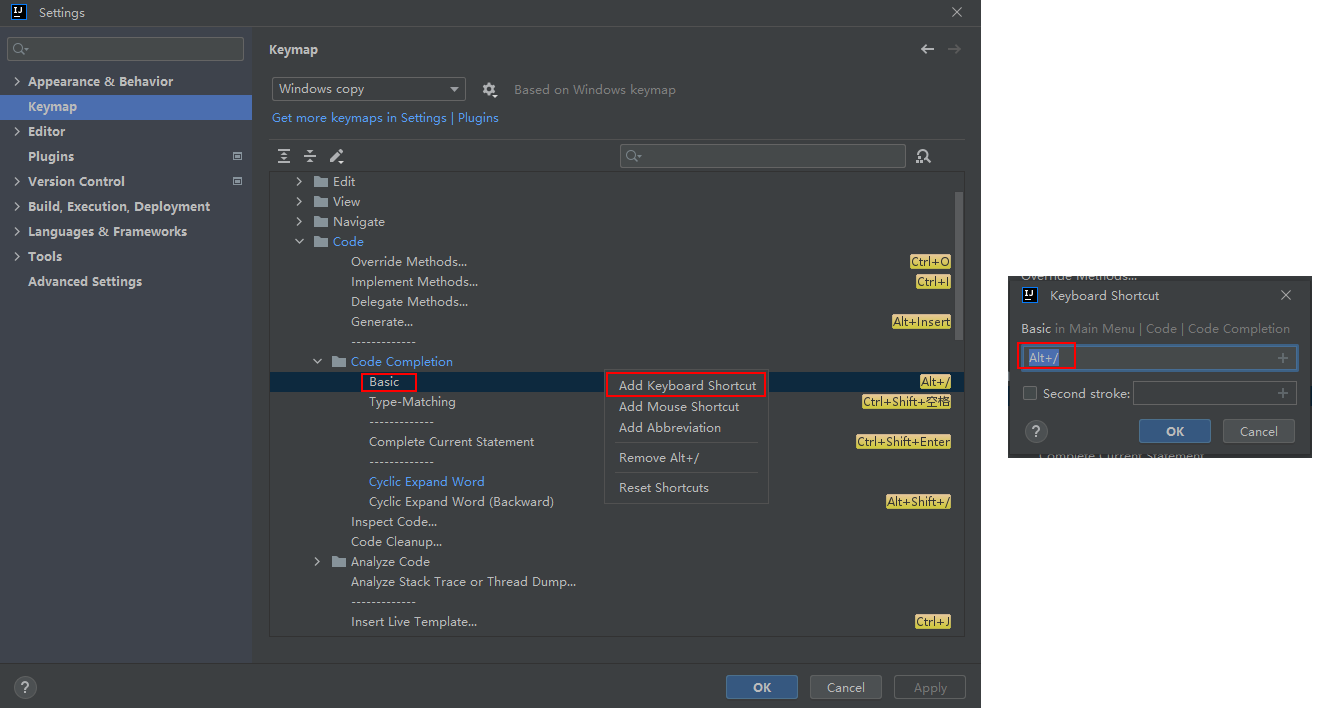This screenshot has height=708, width=1326.
Task: Expand the View keymap group
Action: pos(299,201)
